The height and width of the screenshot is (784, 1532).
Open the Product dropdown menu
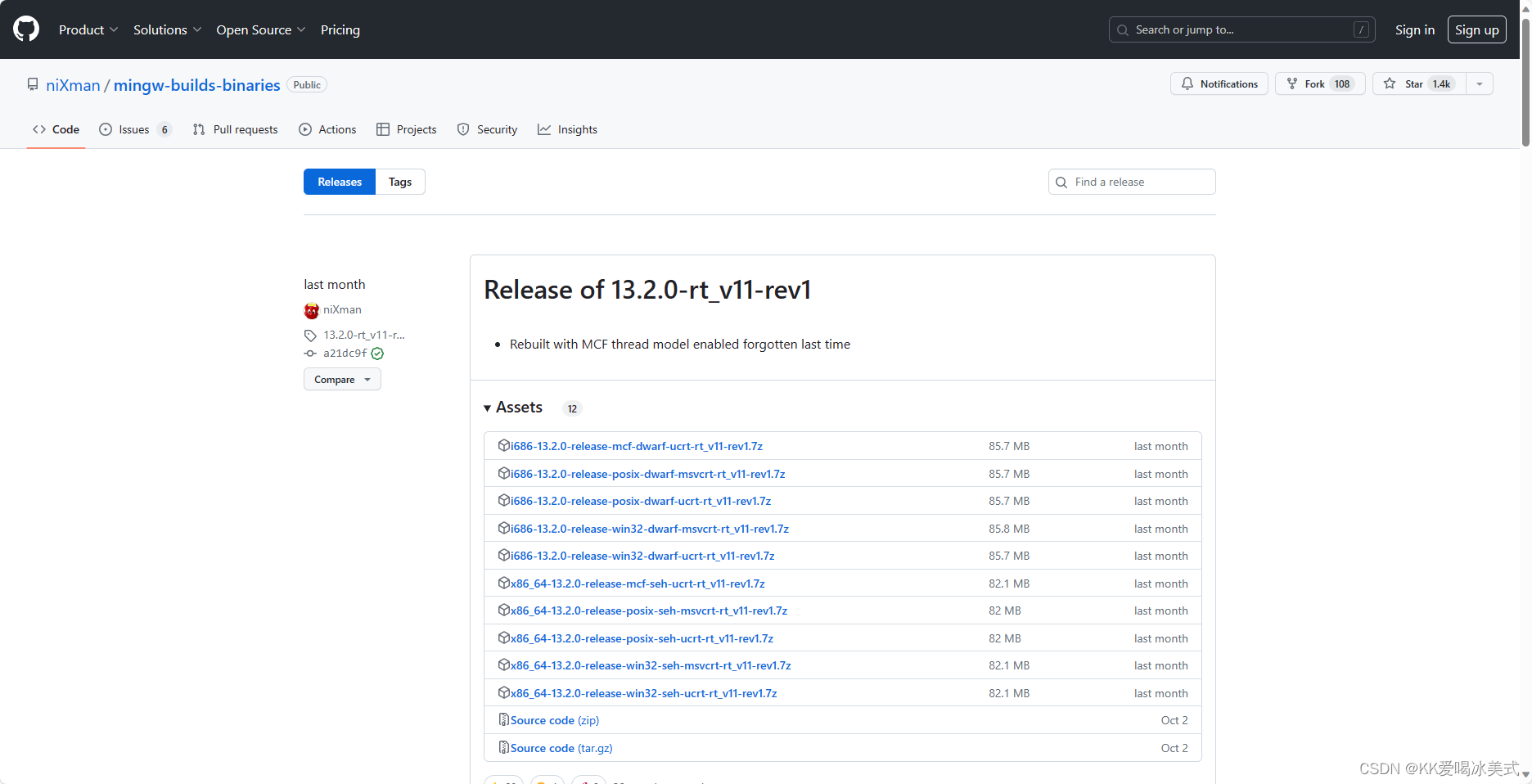click(x=88, y=29)
